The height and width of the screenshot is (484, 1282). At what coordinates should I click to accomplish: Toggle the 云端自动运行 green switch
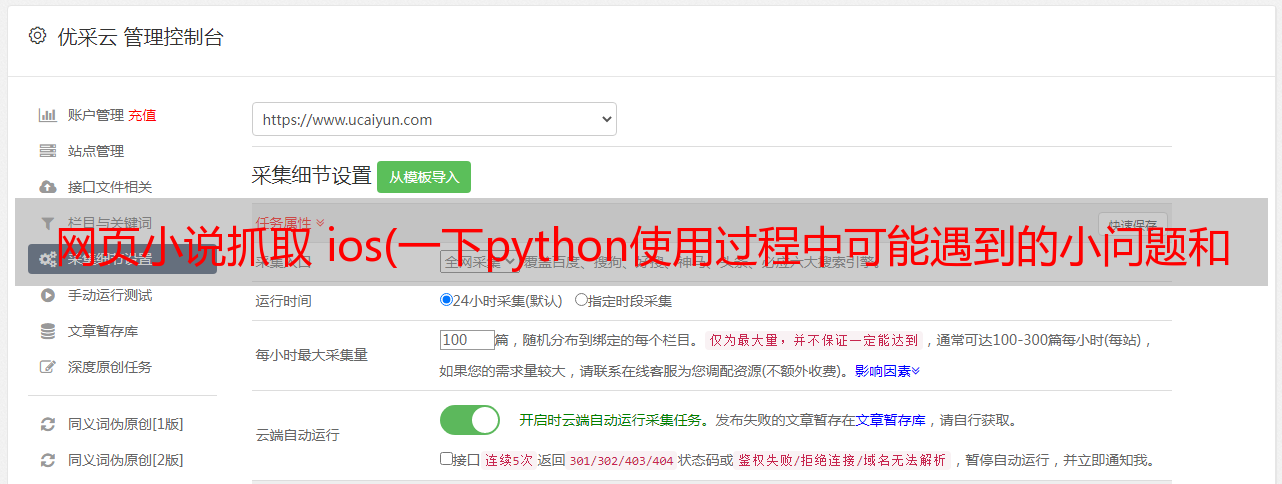tap(470, 420)
